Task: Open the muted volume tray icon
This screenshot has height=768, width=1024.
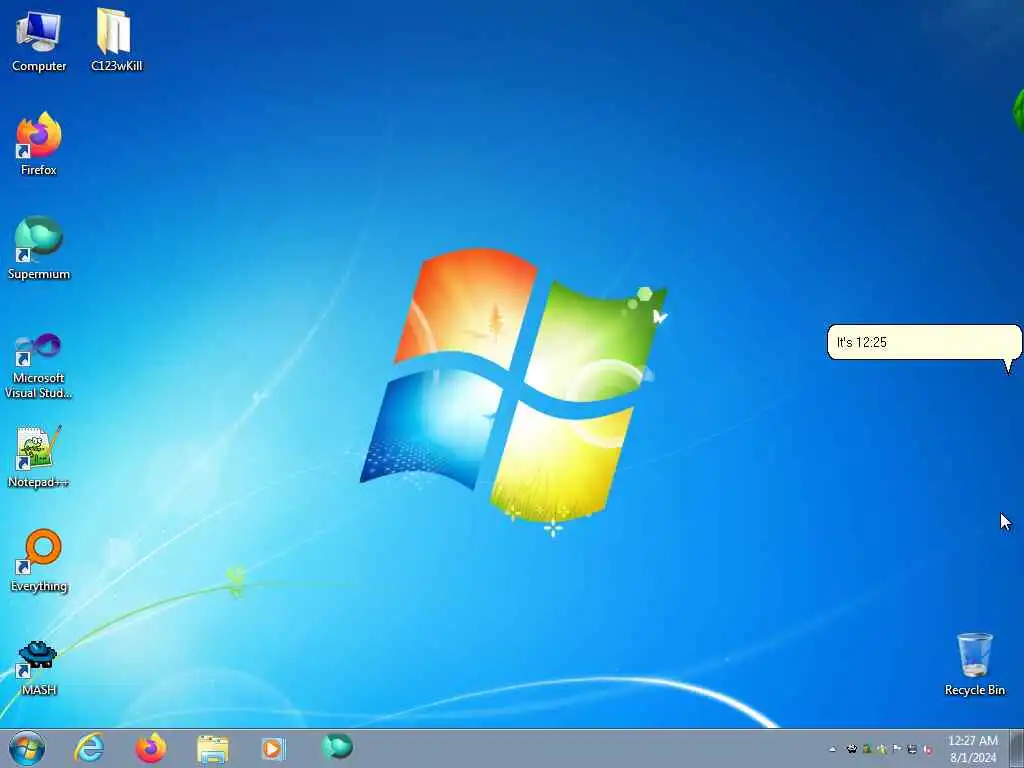Action: 927,749
